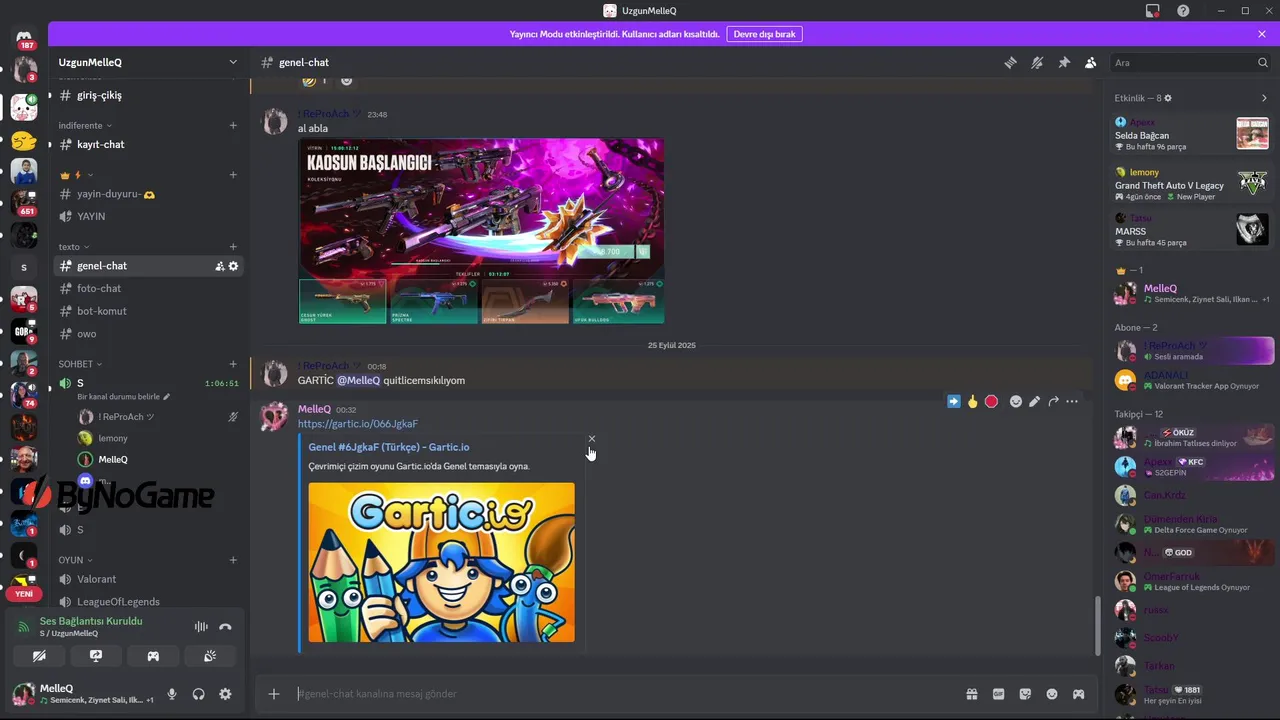Open the soundboard
Image resolution: width=1280 pixels, height=720 pixels.
point(210,656)
